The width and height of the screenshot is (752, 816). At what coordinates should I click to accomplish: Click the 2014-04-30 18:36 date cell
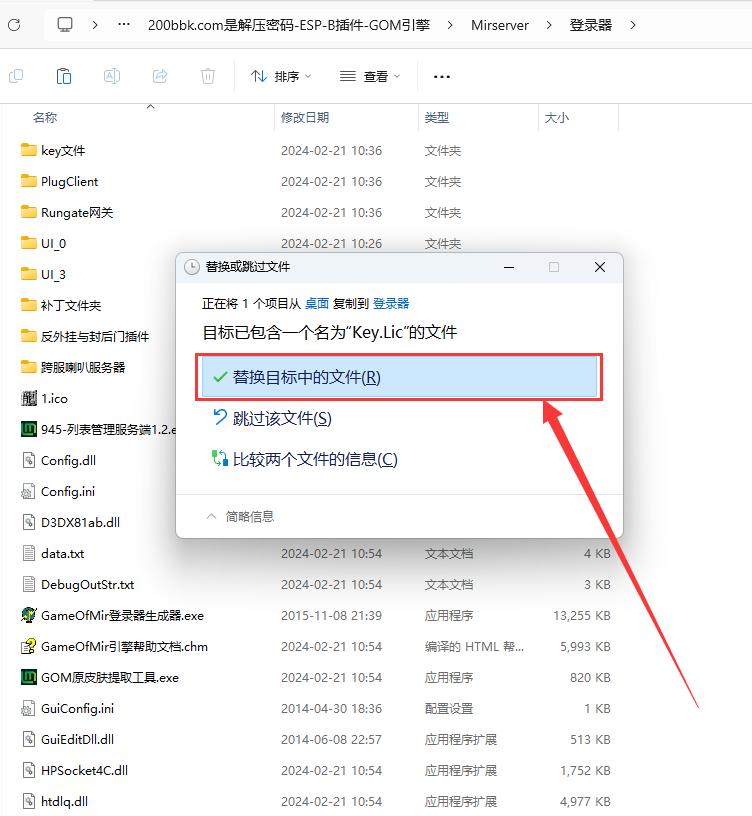click(332, 708)
